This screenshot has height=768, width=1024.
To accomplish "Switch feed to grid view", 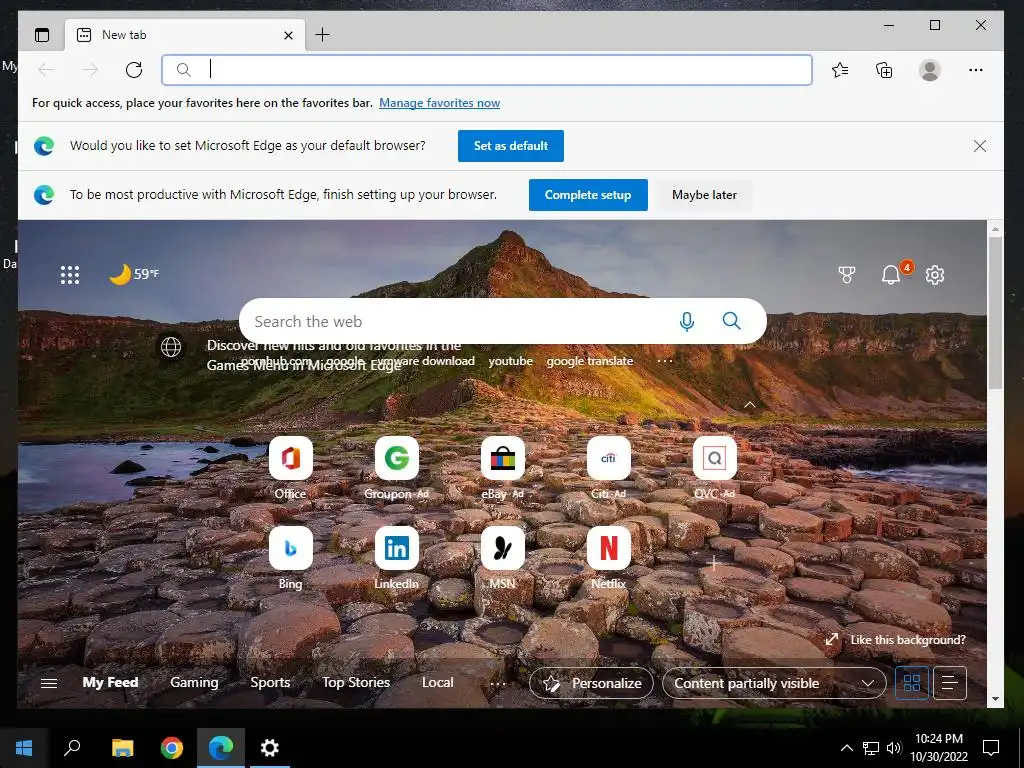I will 912,683.
